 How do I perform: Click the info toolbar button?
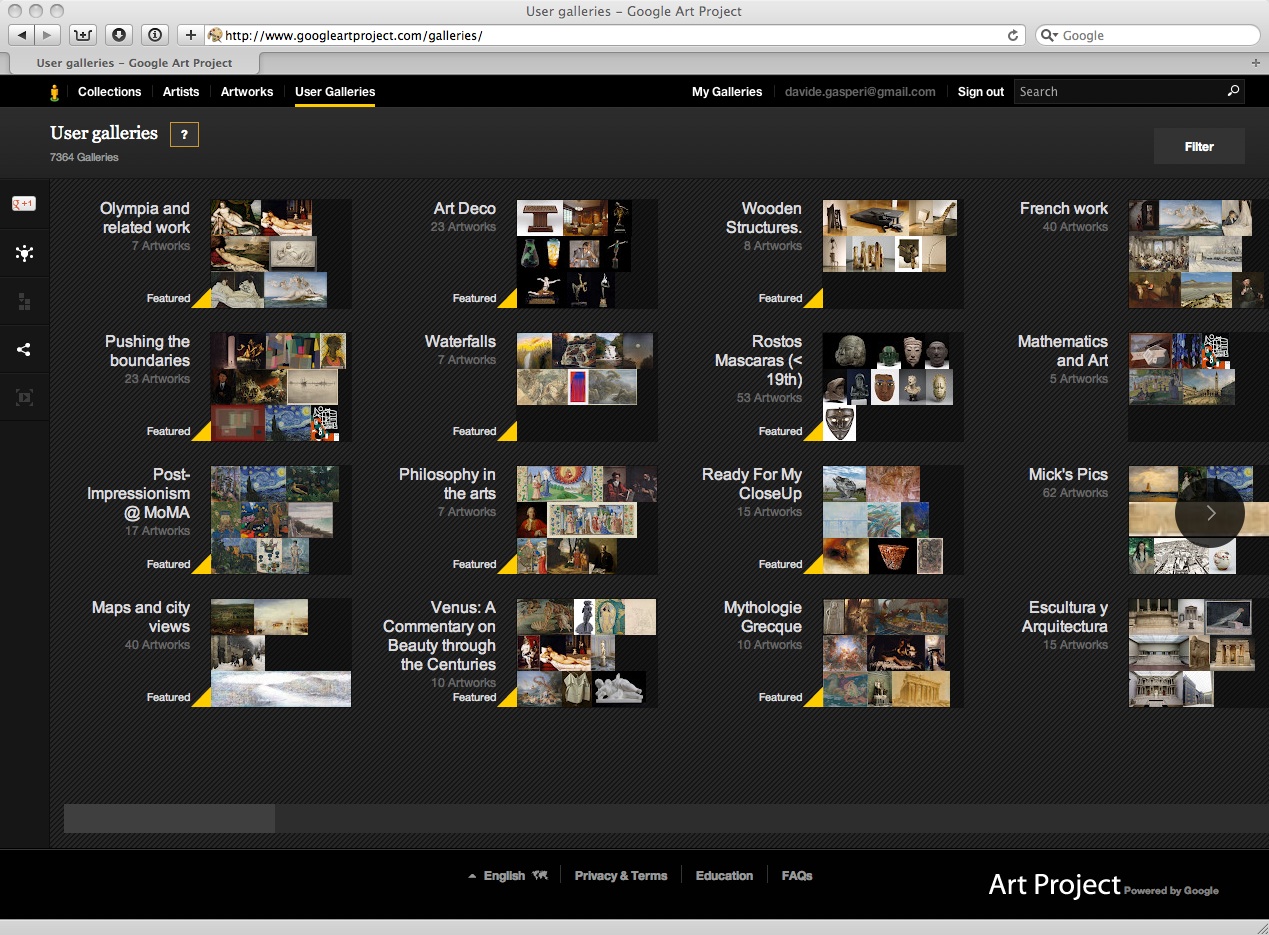[x=155, y=35]
